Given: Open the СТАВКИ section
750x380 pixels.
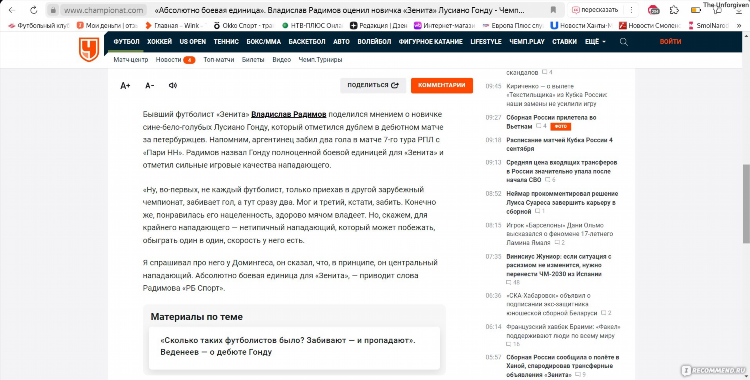Looking at the screenshot, I should click(564, 42).
